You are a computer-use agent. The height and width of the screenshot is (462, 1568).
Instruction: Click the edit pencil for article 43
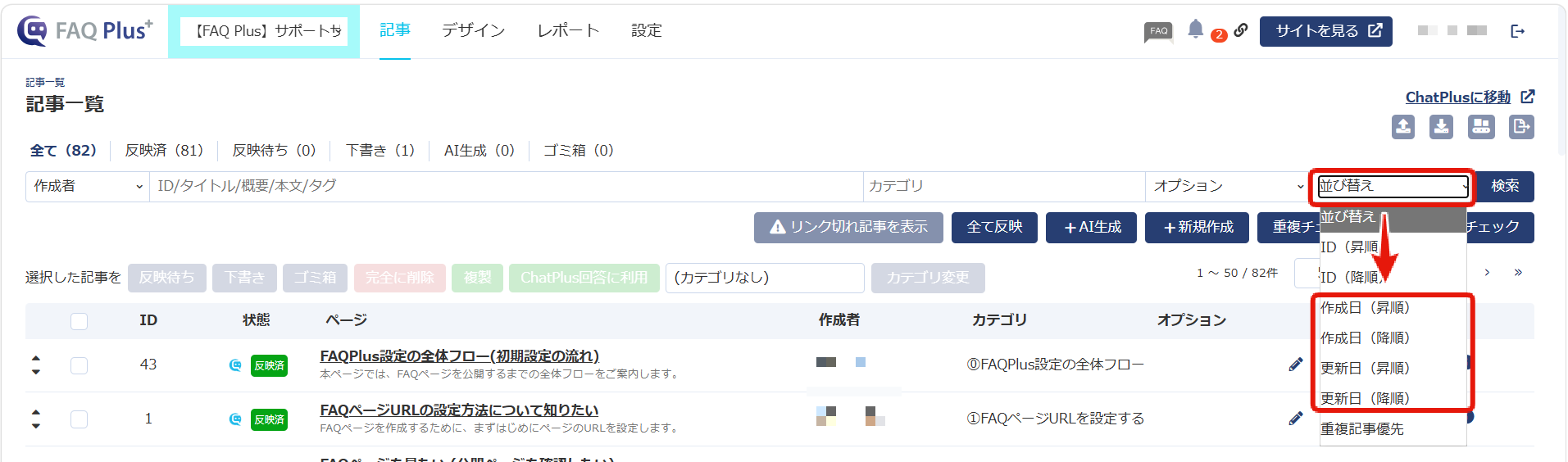click(1296, 365)
